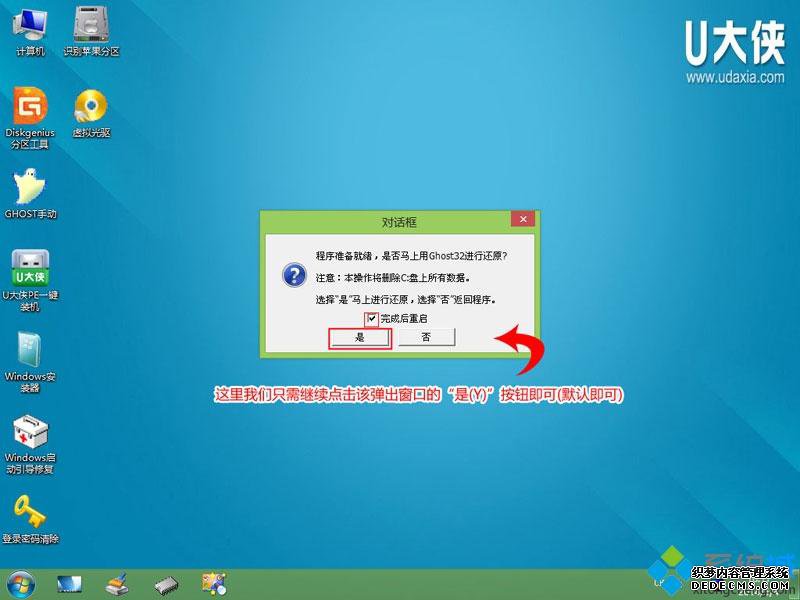Viewport: 800px width, 600px height.
Task: Click the line mentioning 返回程序
Action: [x=406, y=300]
